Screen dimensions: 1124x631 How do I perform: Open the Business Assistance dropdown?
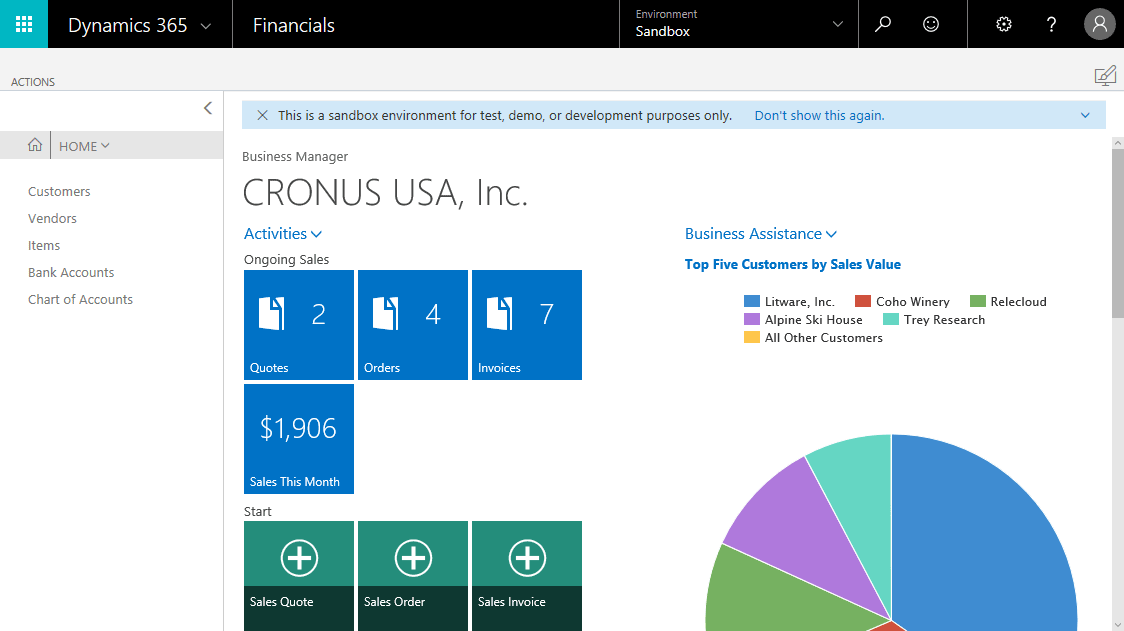(760, 234)
